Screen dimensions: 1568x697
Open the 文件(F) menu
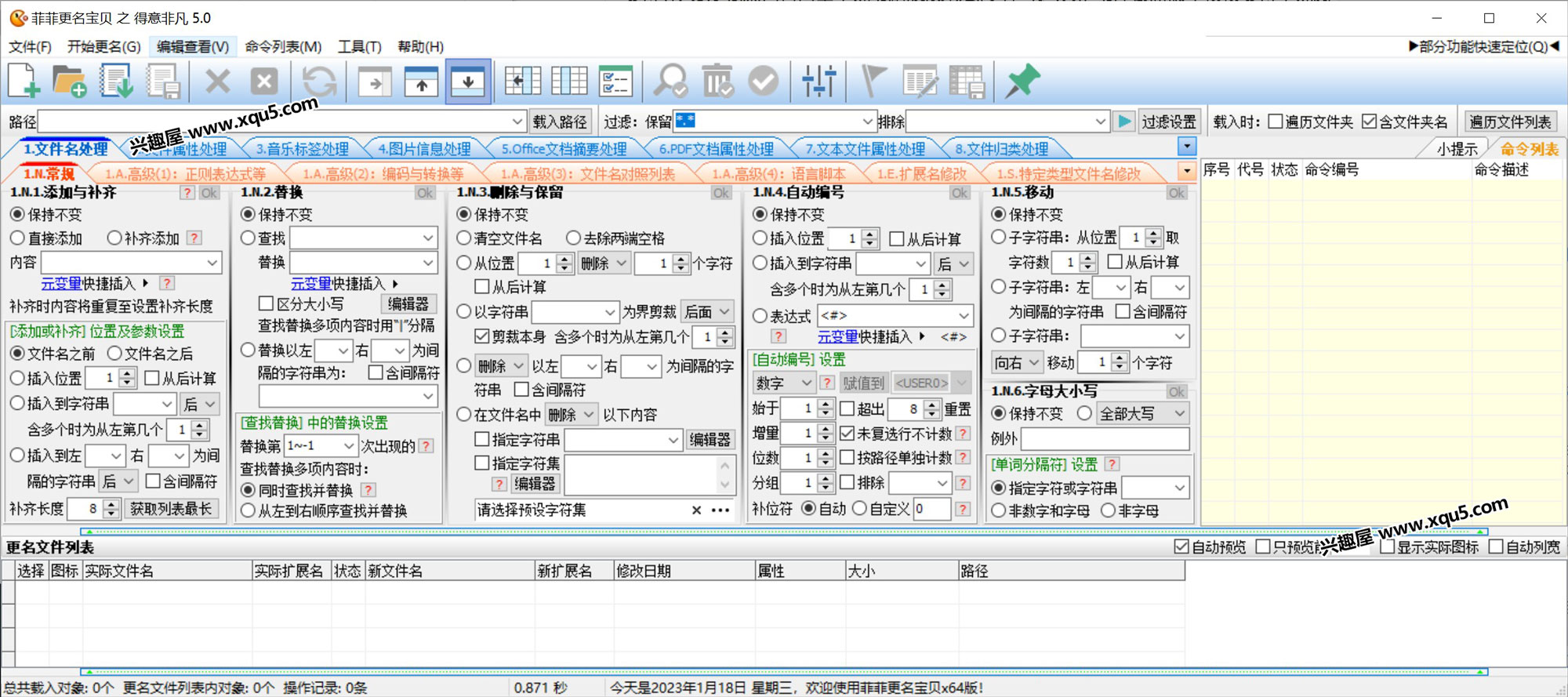tap(30, 46)
